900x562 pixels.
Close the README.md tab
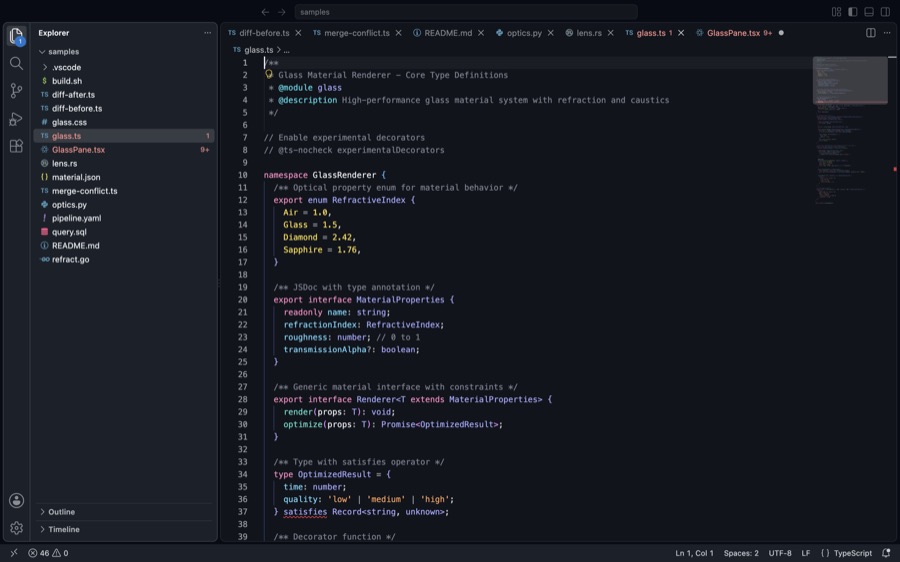click(481, 33)
